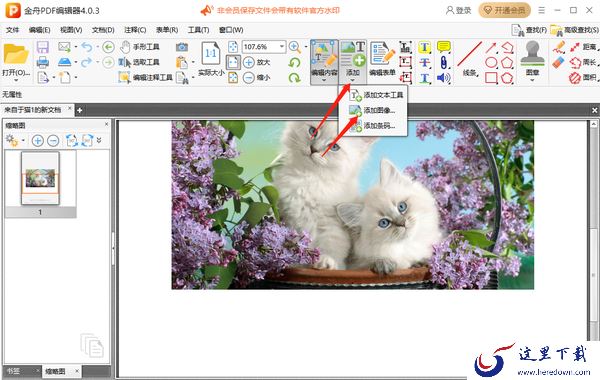Select the Area (面积) measuring tool

coord(583,78)
